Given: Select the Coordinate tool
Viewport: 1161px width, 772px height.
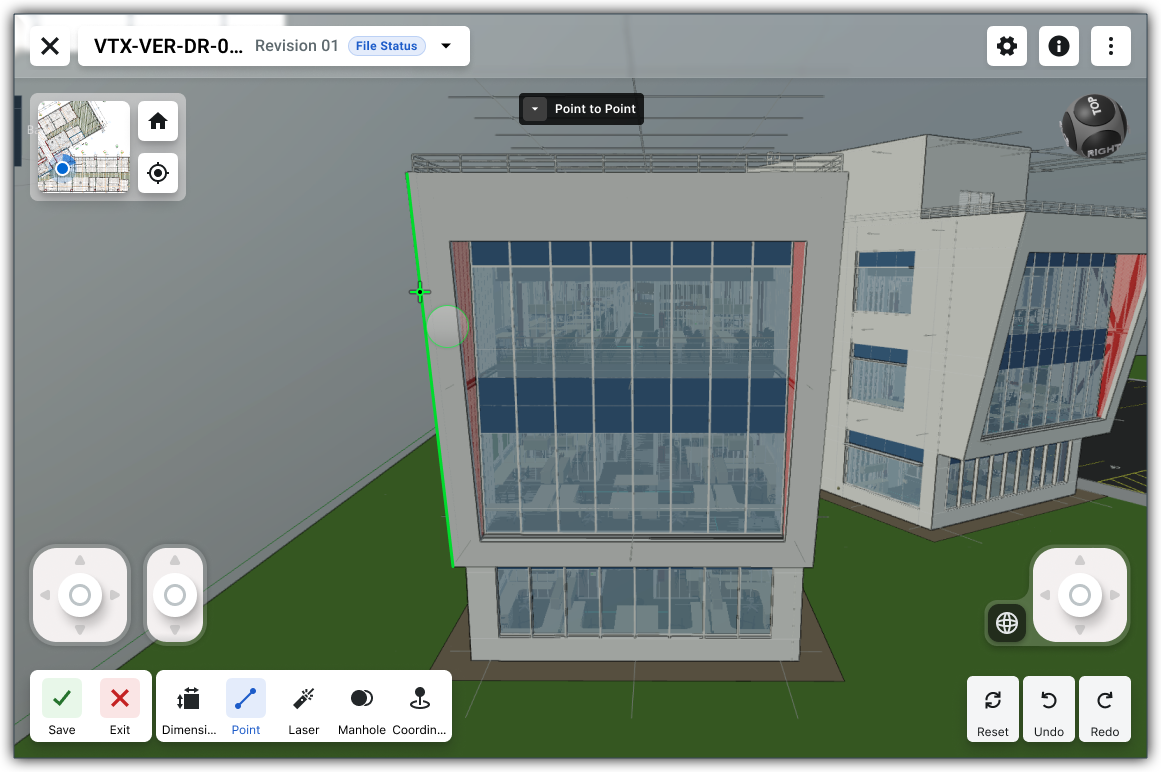Looking at the screenshot, I should 419,706.
